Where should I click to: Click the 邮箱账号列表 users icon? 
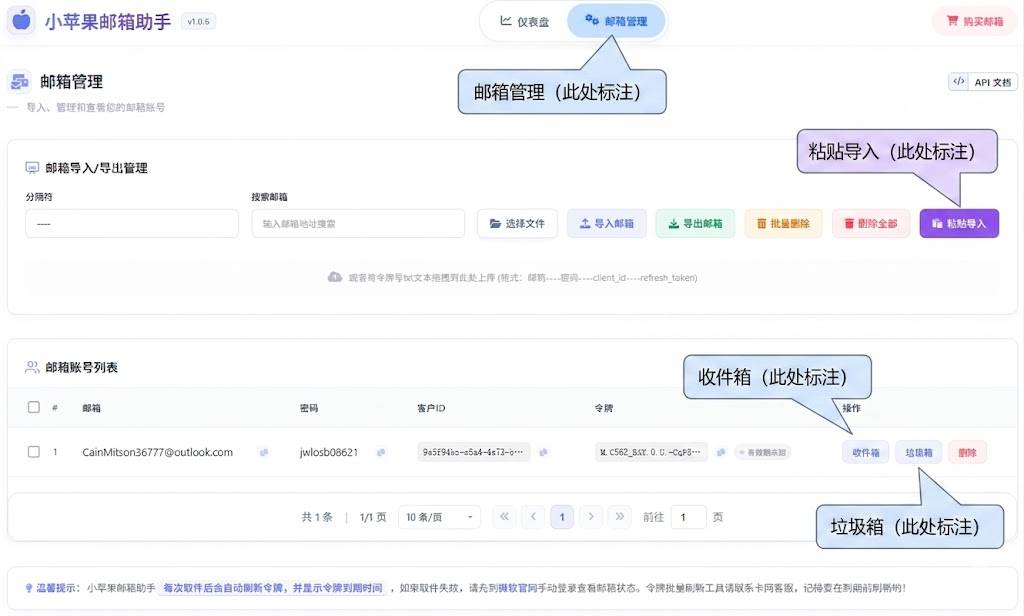[32, 367]
